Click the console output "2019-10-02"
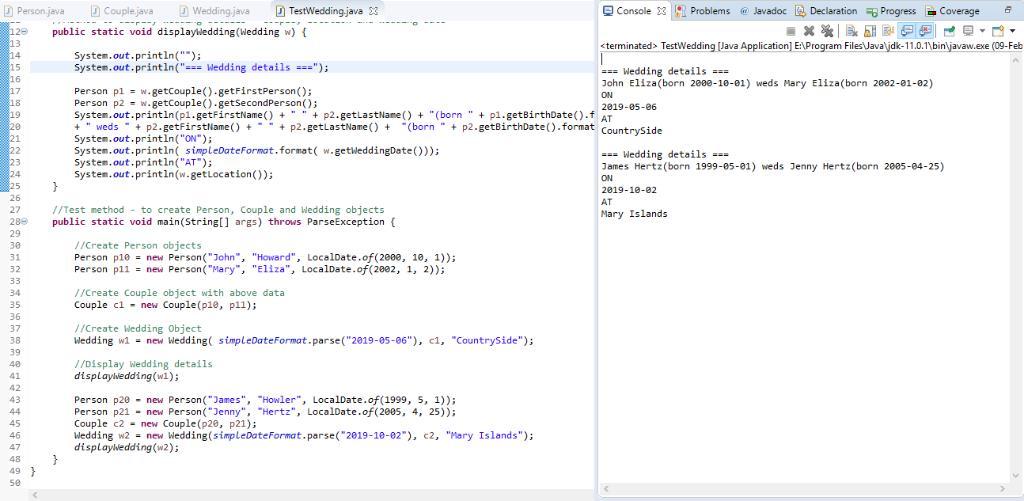 coord(629,190)
